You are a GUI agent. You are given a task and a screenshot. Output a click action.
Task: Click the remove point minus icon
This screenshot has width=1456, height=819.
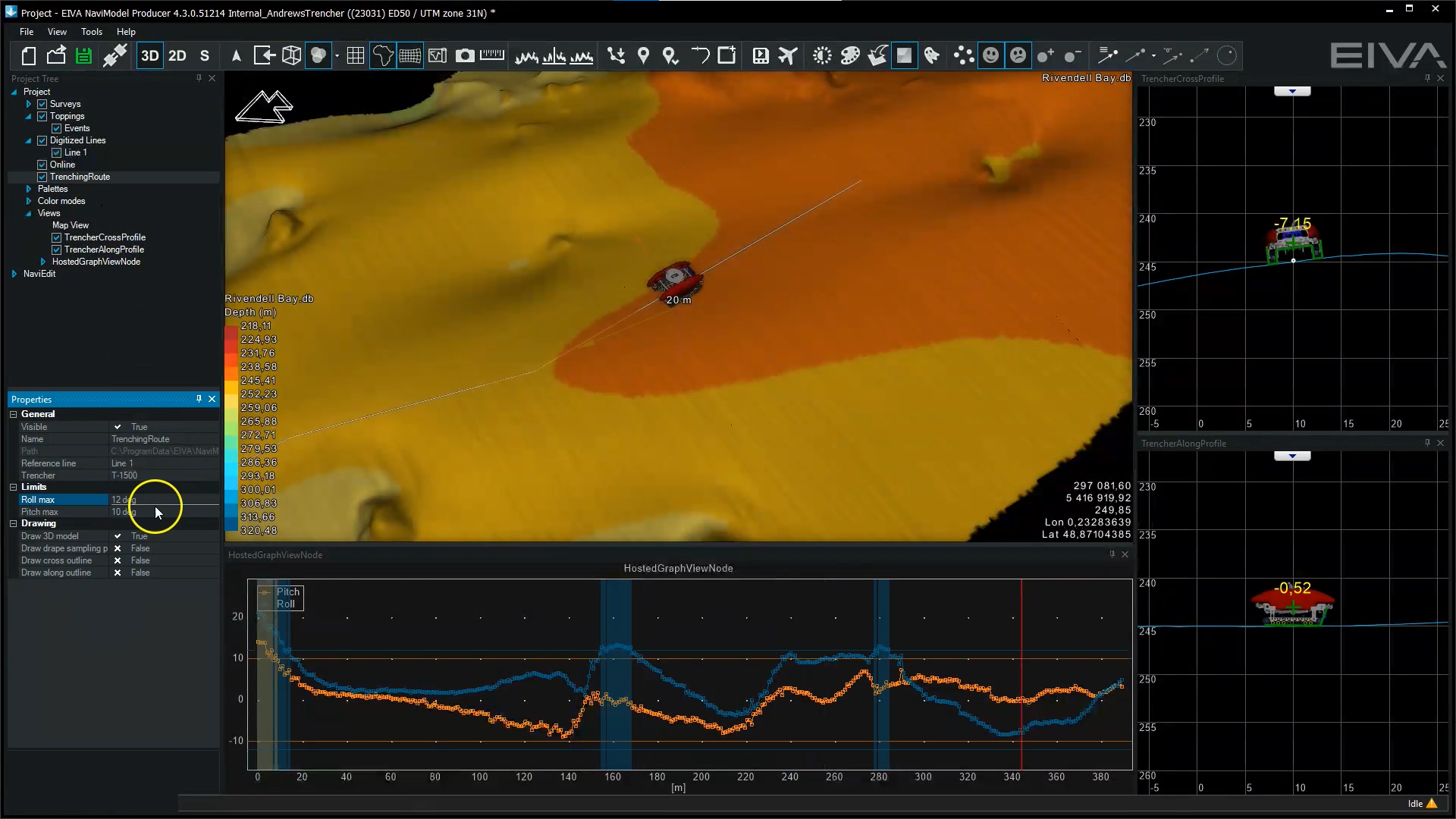tap(1072, 55)
